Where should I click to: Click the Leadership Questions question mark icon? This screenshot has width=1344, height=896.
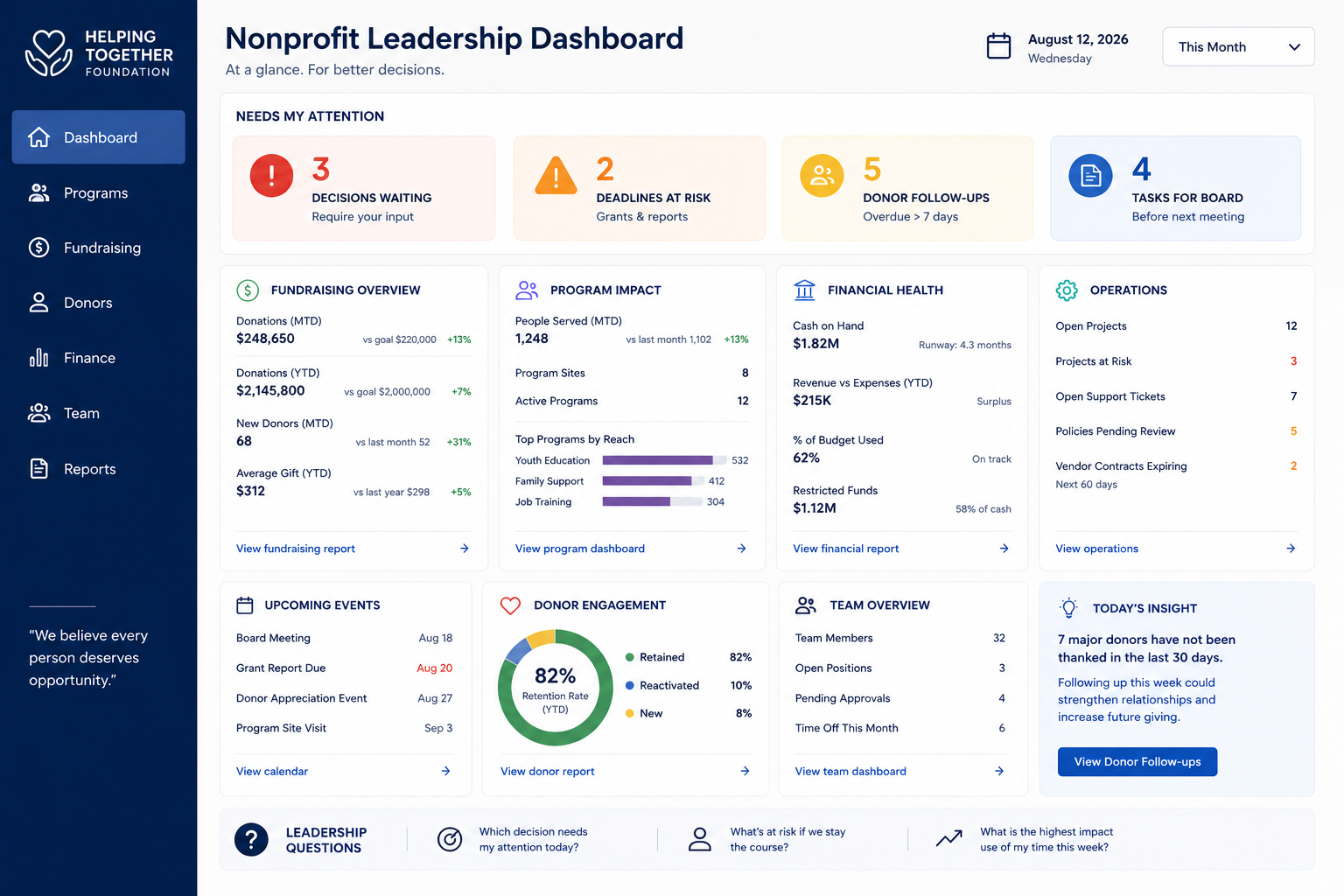[x=251, y=839]
